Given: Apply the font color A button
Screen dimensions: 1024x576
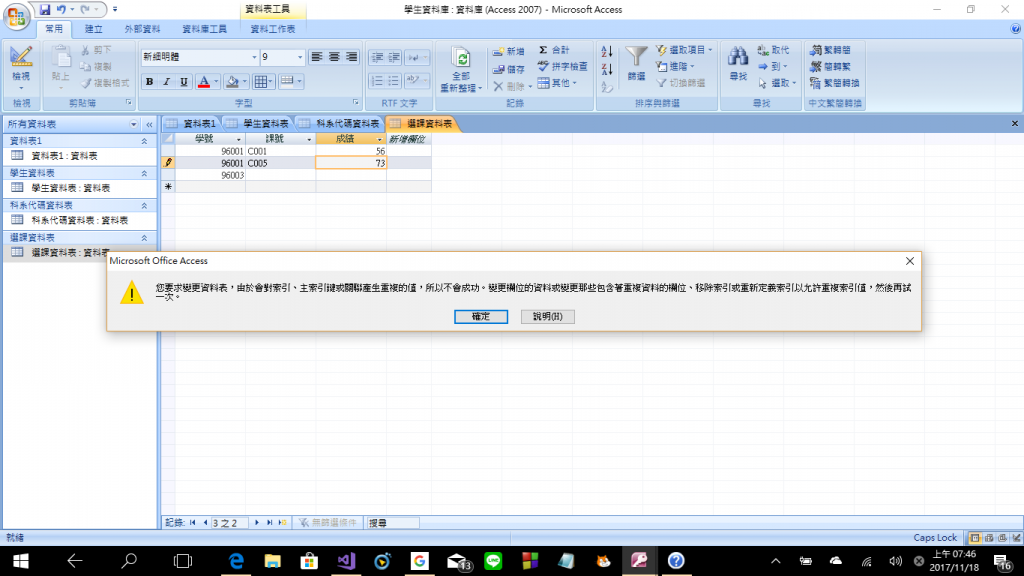Looking at the screenshot, I should (204, 82).
